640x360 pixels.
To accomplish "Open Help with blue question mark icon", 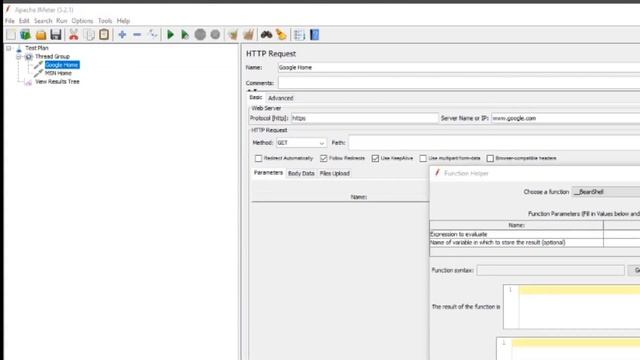I will point(314,35).
